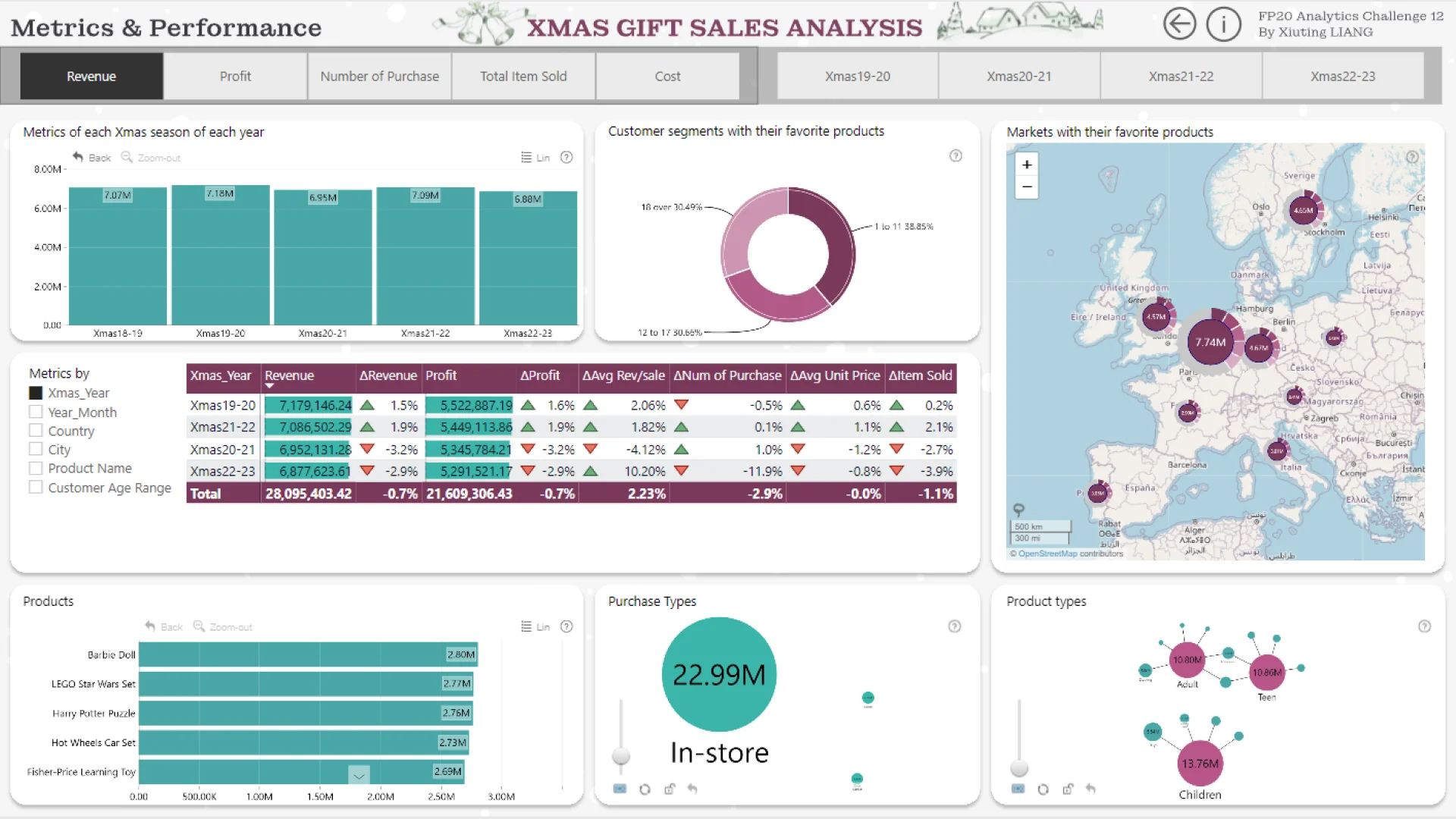
Task: Open help icon on the Markets map
Action: [x=1412, y=157]
